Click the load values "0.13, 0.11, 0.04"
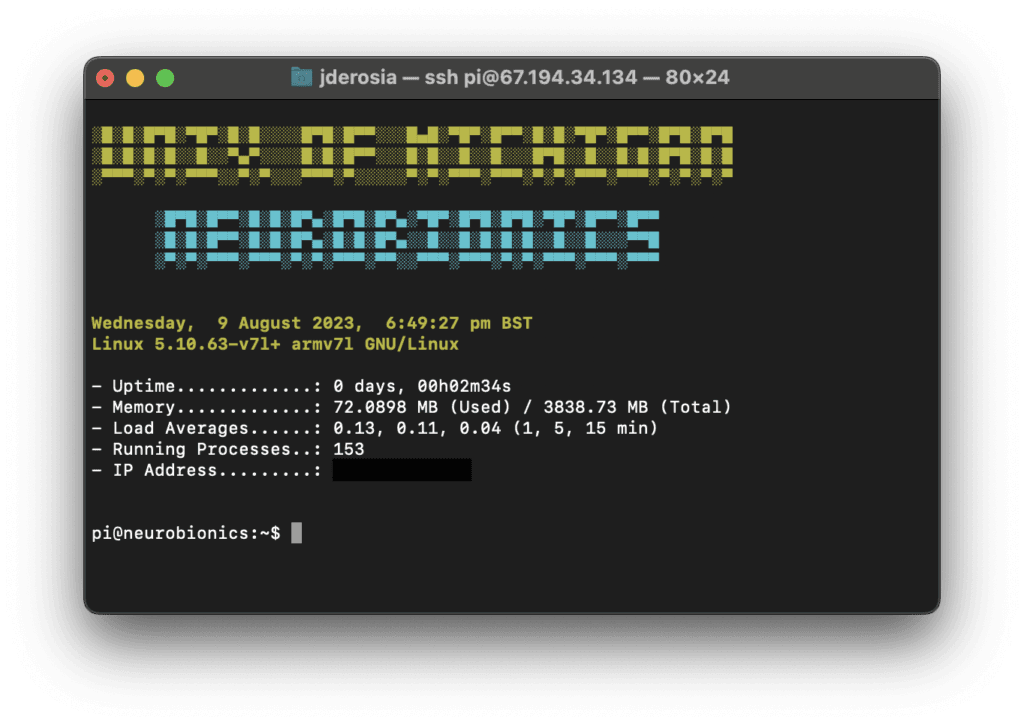The height and width of the screenshot is (725, 1024). (x=417, y=428)
